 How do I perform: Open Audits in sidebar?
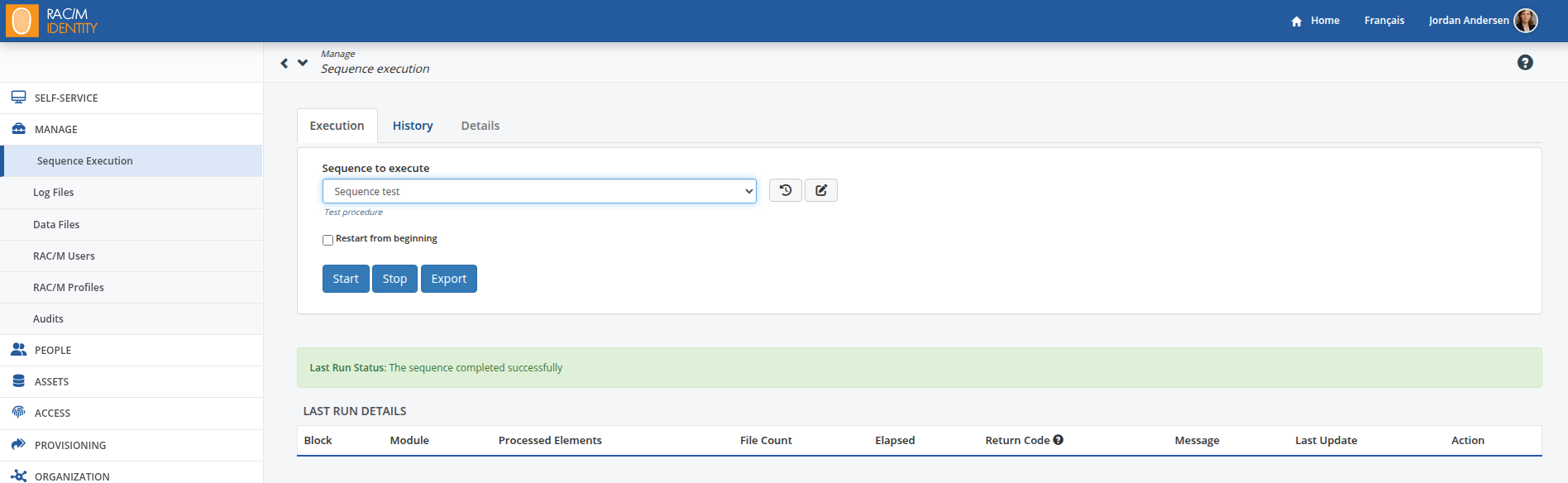coord(131,318)
